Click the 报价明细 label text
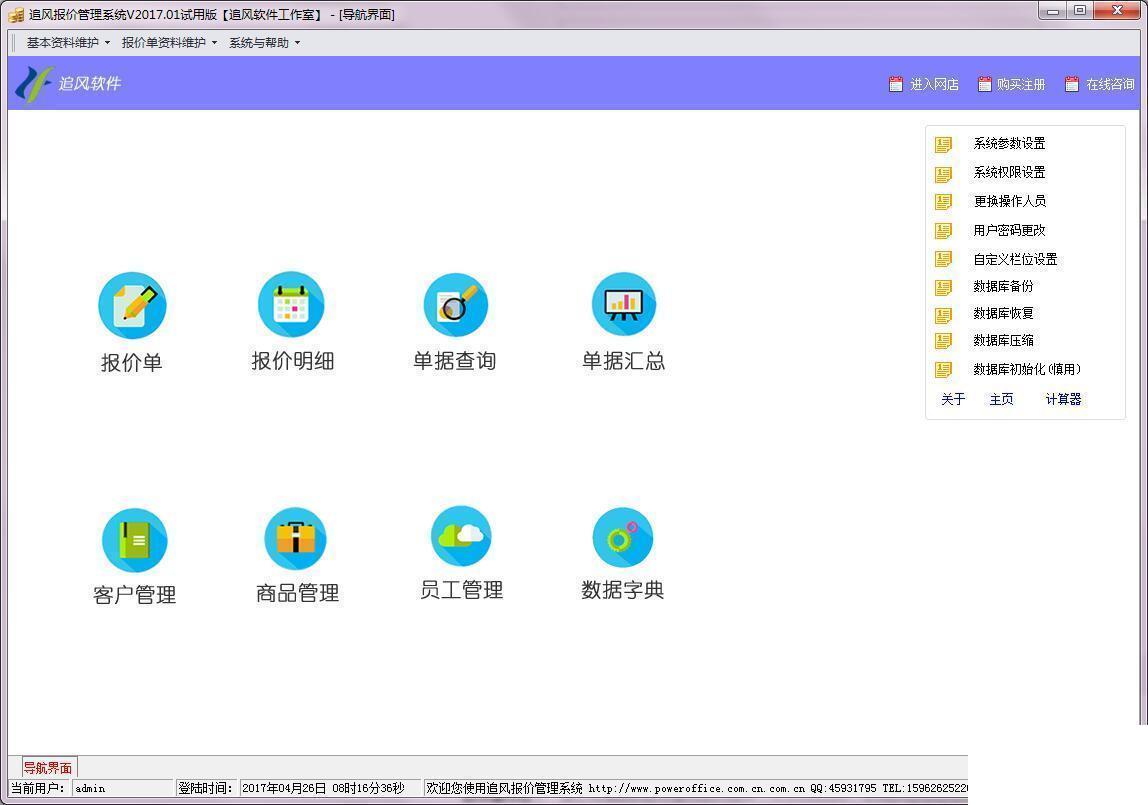 click(x=293, y=361)
